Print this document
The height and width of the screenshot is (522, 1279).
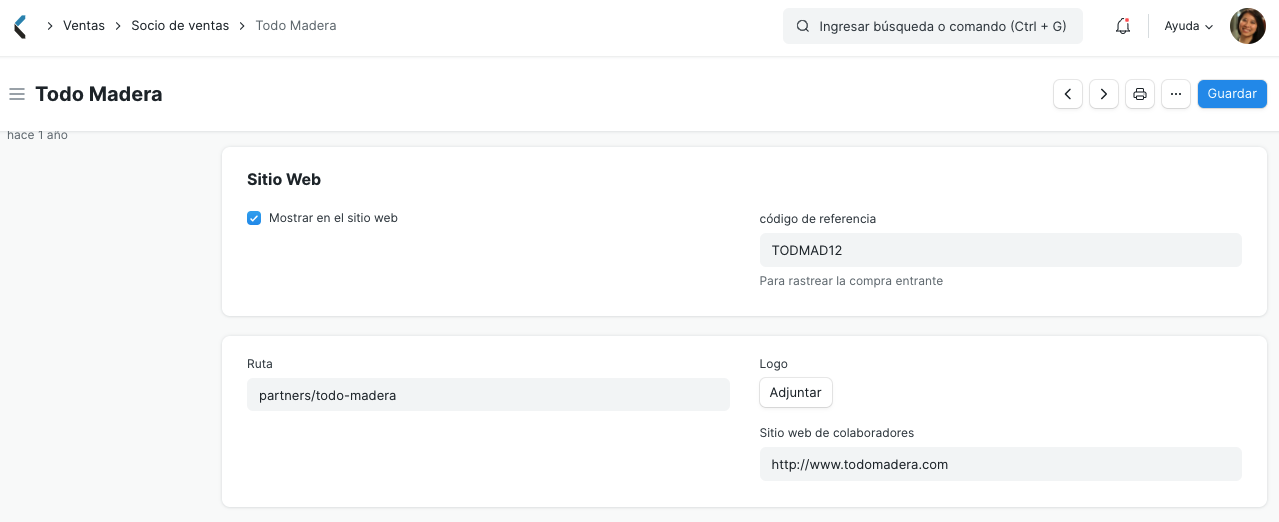1140,94
